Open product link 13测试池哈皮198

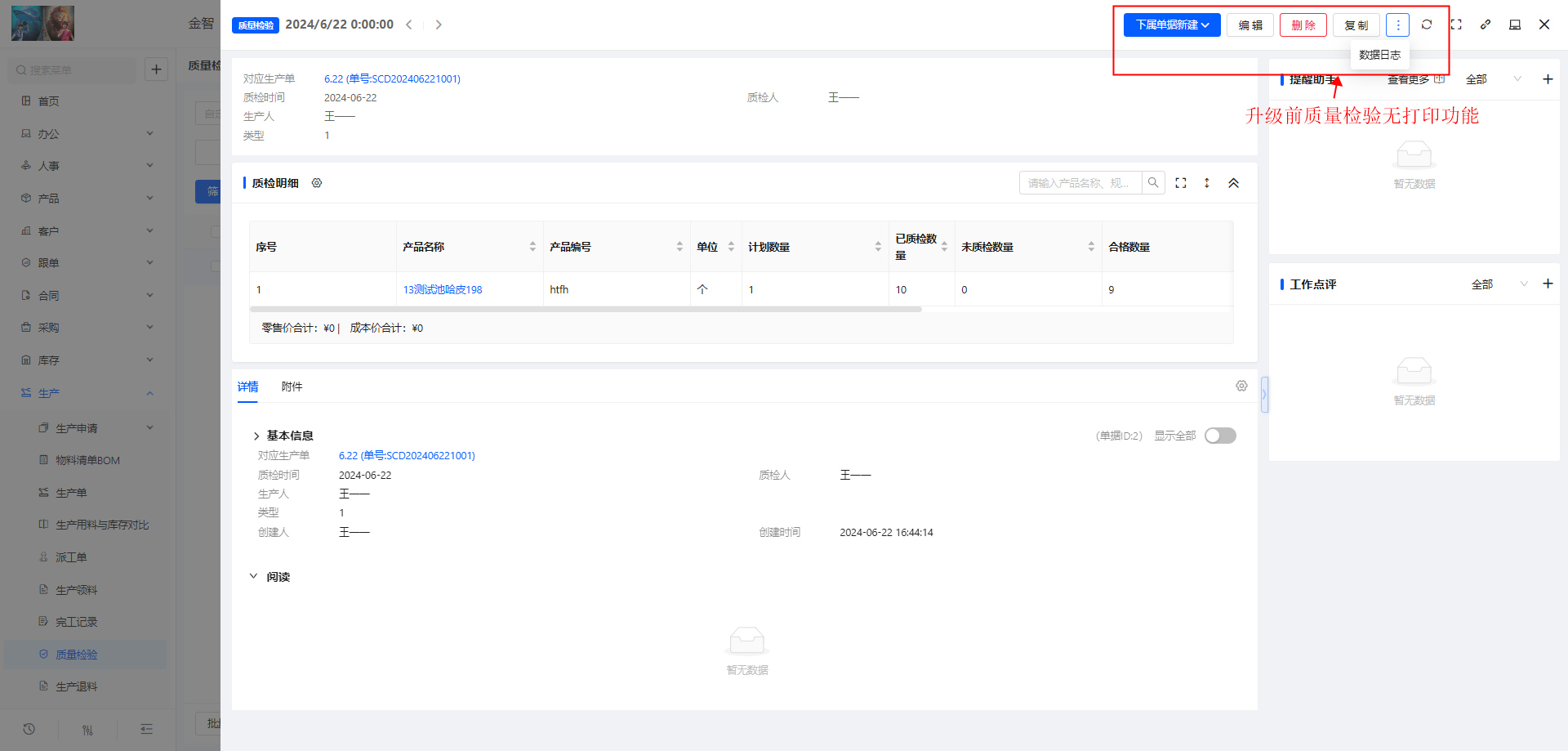(x=443, y=289)
